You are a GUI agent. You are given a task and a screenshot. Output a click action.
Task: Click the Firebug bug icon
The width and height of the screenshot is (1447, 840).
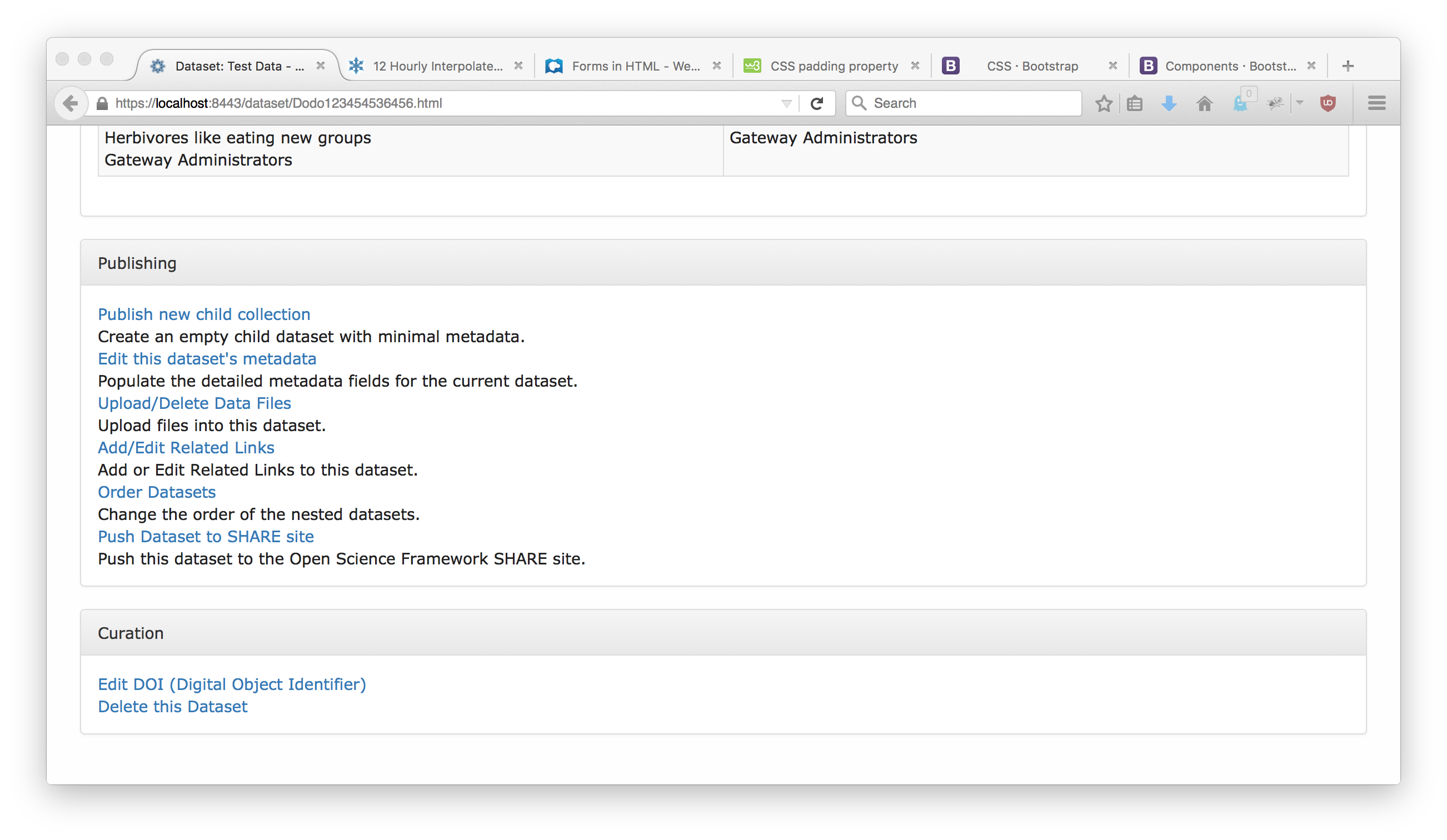(x=1275, y=103)
